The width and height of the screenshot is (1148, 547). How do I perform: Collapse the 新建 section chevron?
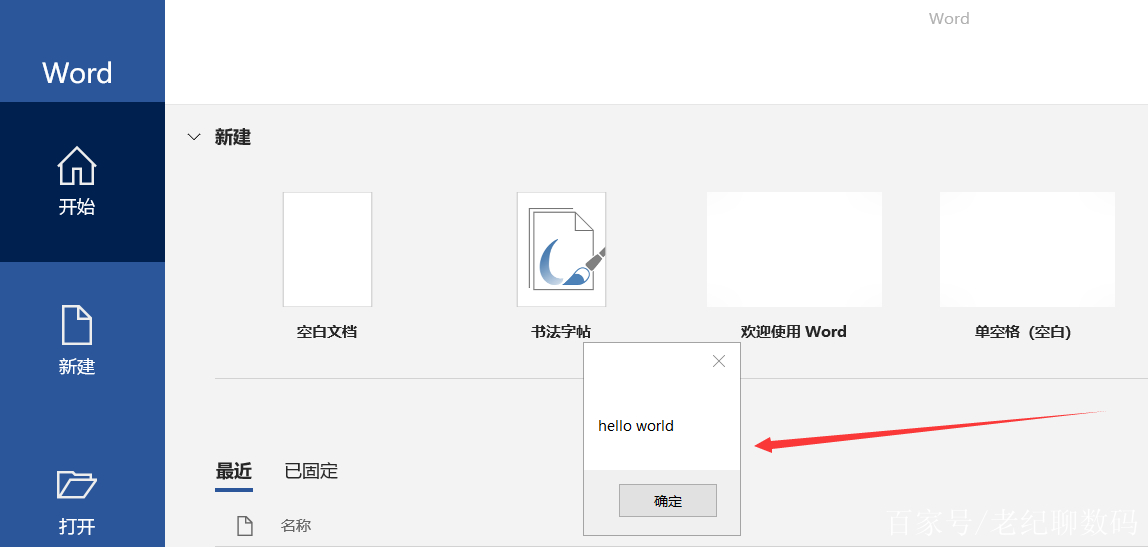[194, 137]
